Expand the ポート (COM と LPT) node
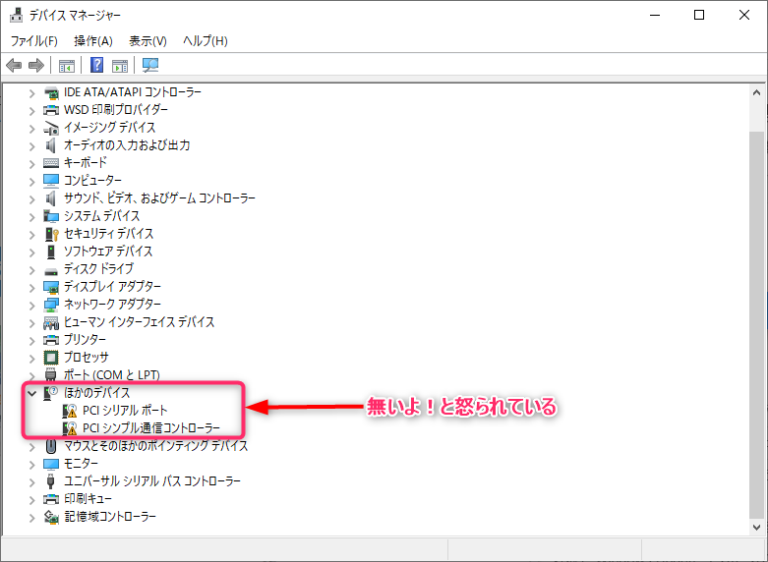The width and height of the screenshot is (768, 562). pyautogui.click(x=32, y=375)
